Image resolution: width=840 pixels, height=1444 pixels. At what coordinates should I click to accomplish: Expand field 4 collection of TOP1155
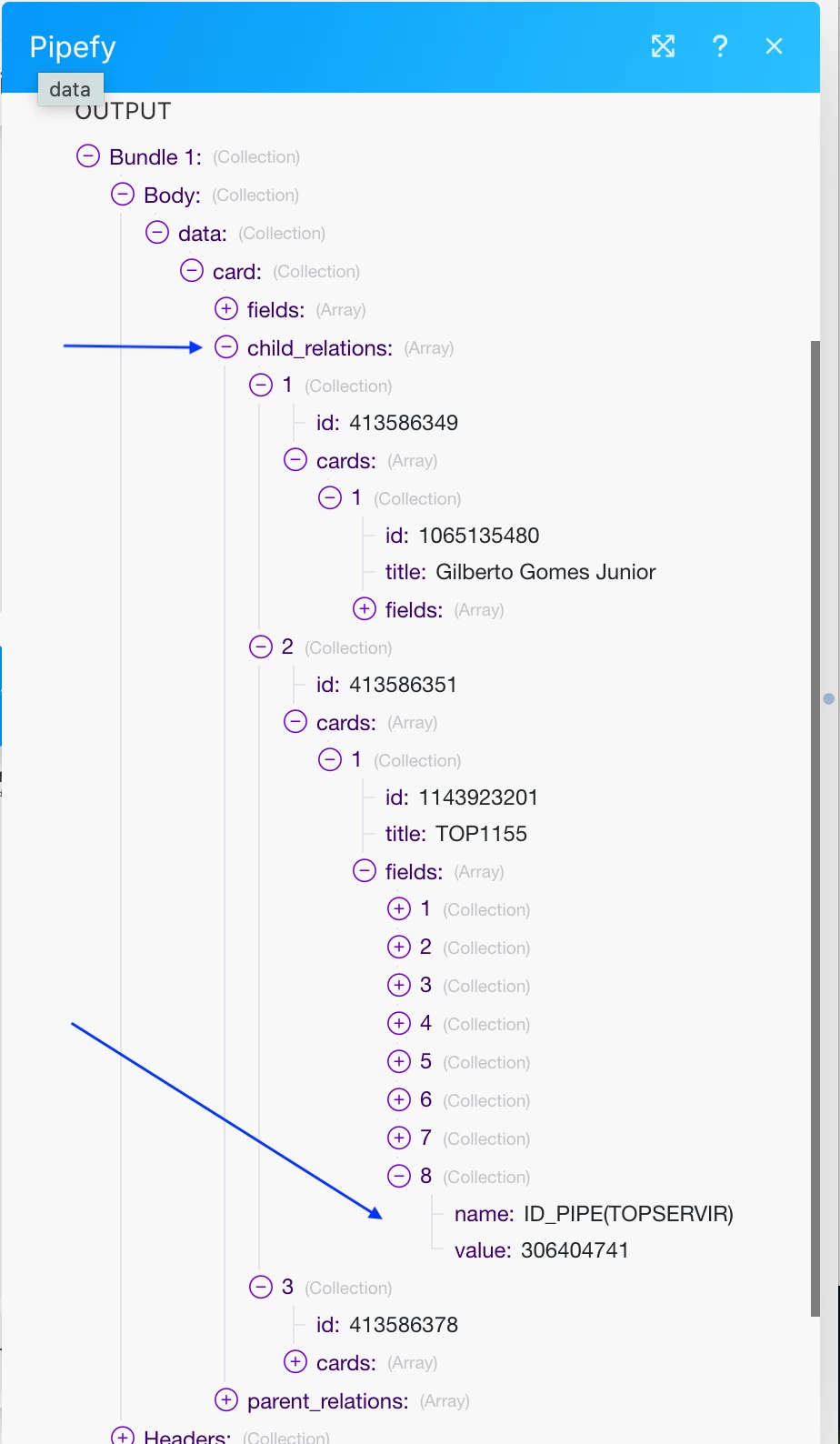[399, 1024]
